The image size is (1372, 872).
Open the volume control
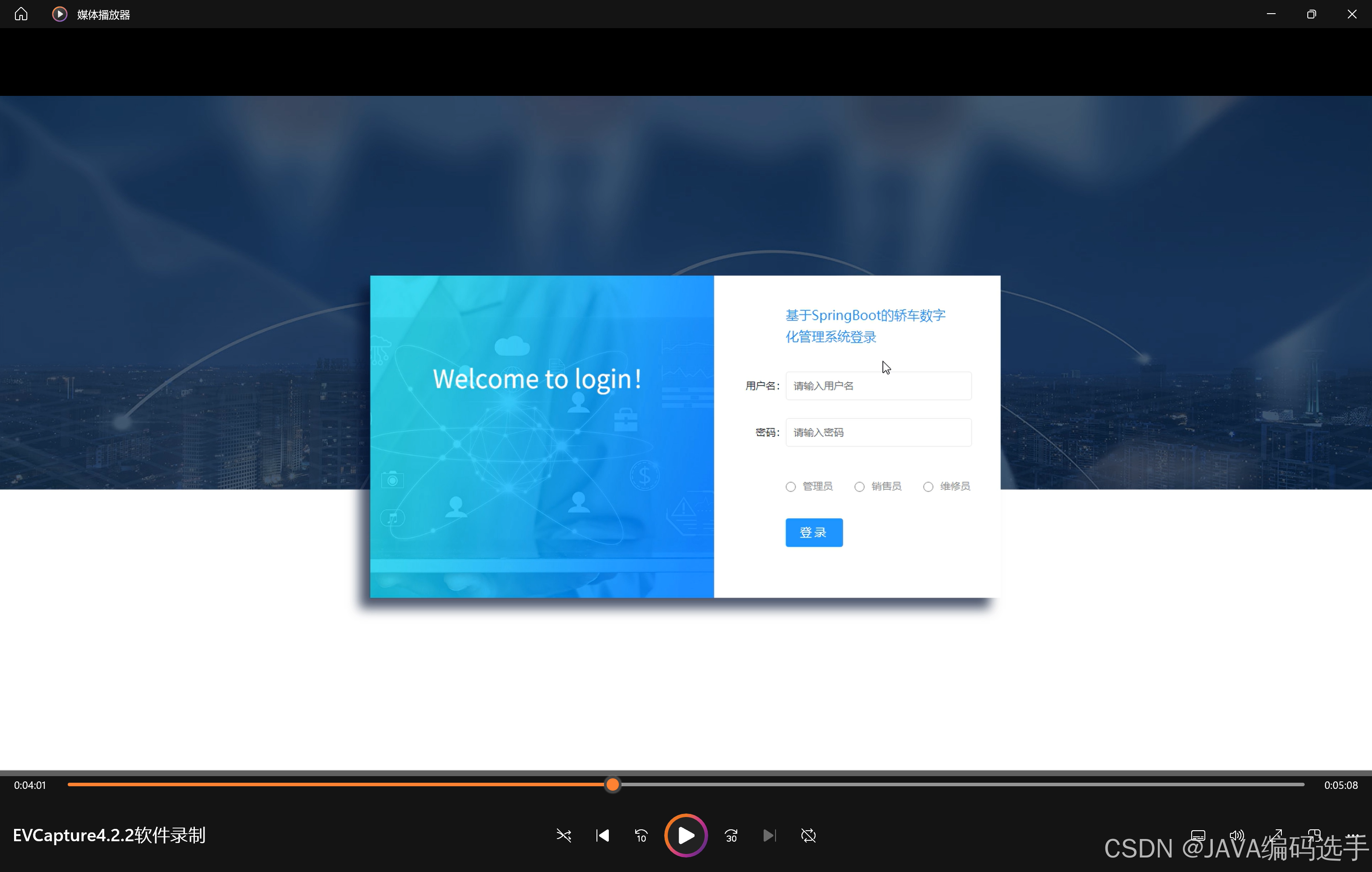pos(1237,835)
